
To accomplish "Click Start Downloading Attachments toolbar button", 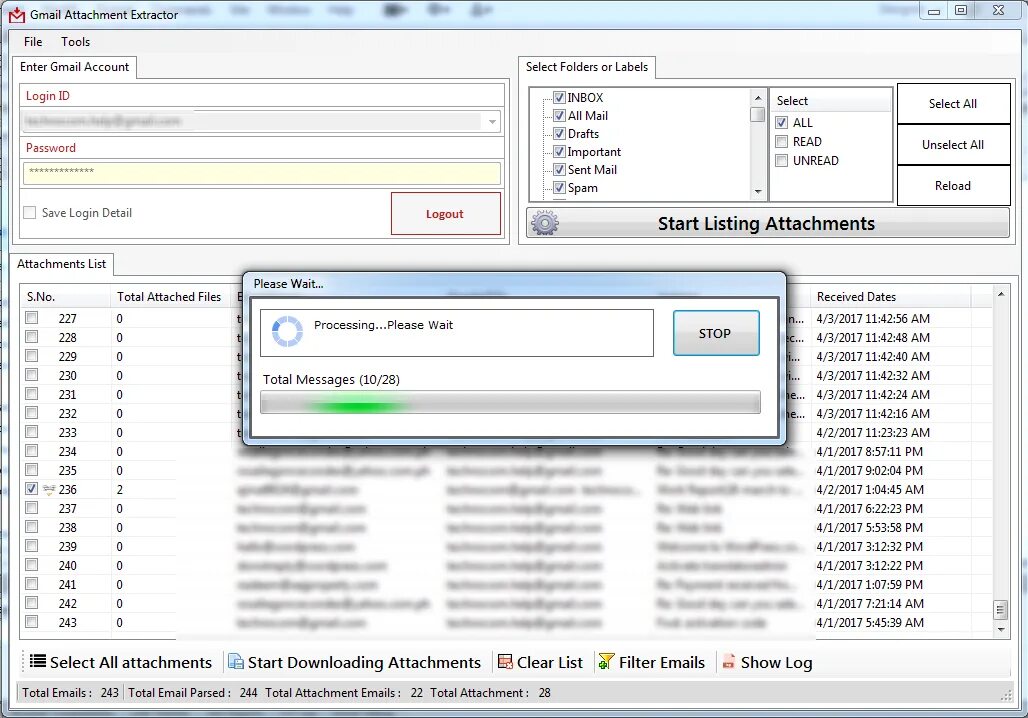I will [x=355, y=662].
